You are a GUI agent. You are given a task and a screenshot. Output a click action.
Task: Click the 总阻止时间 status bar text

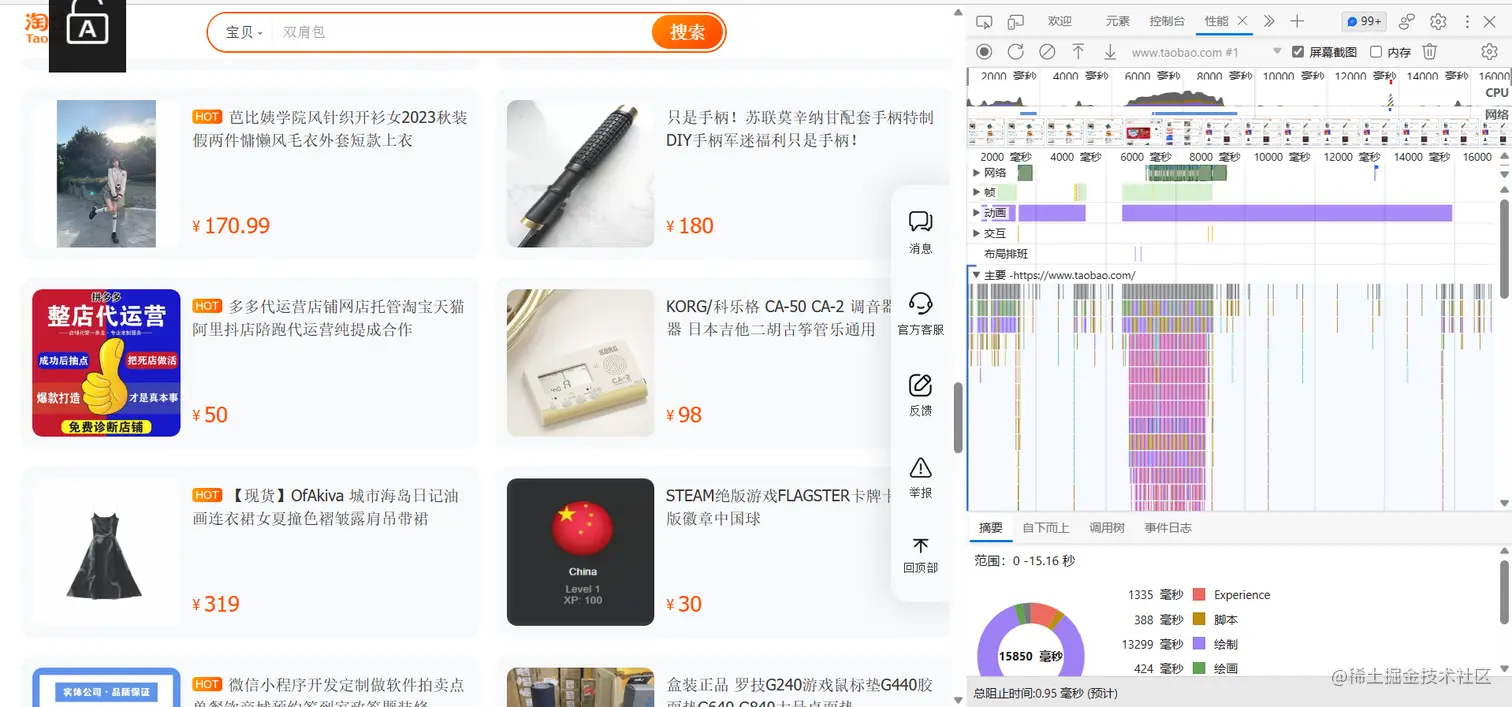click(1046, 693)
